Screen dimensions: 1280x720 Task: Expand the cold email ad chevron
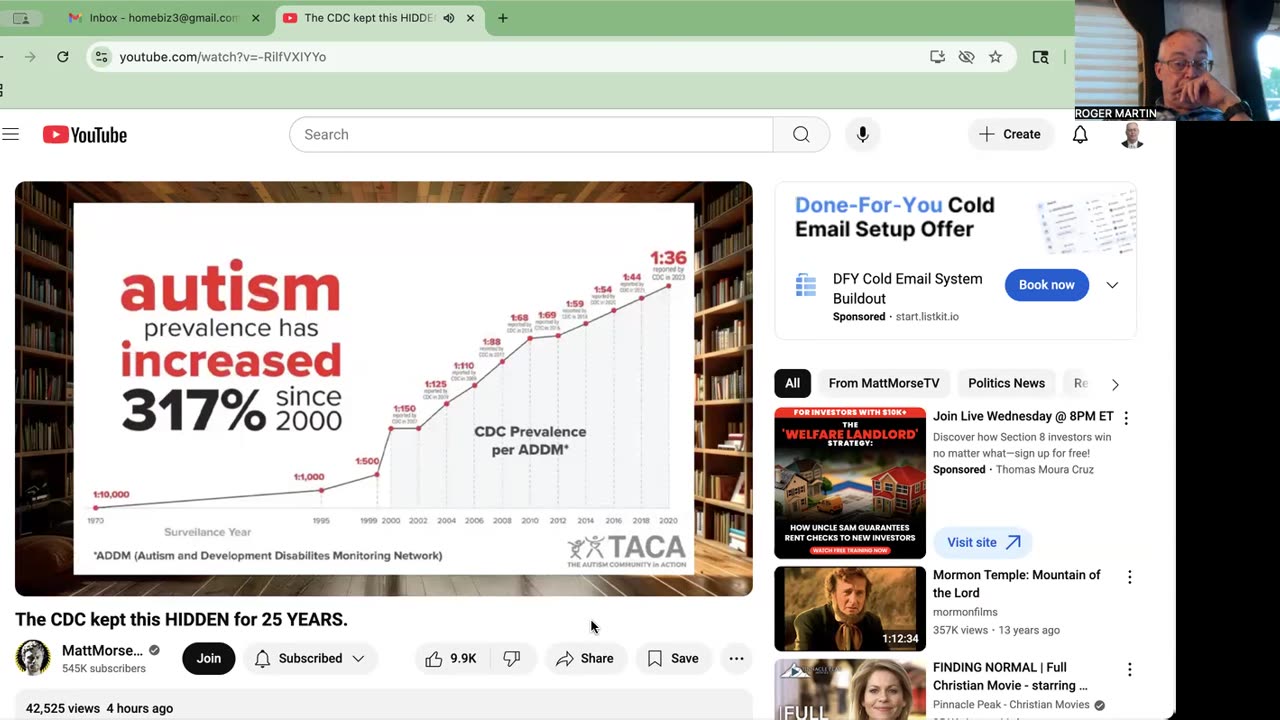point(1112,285)
